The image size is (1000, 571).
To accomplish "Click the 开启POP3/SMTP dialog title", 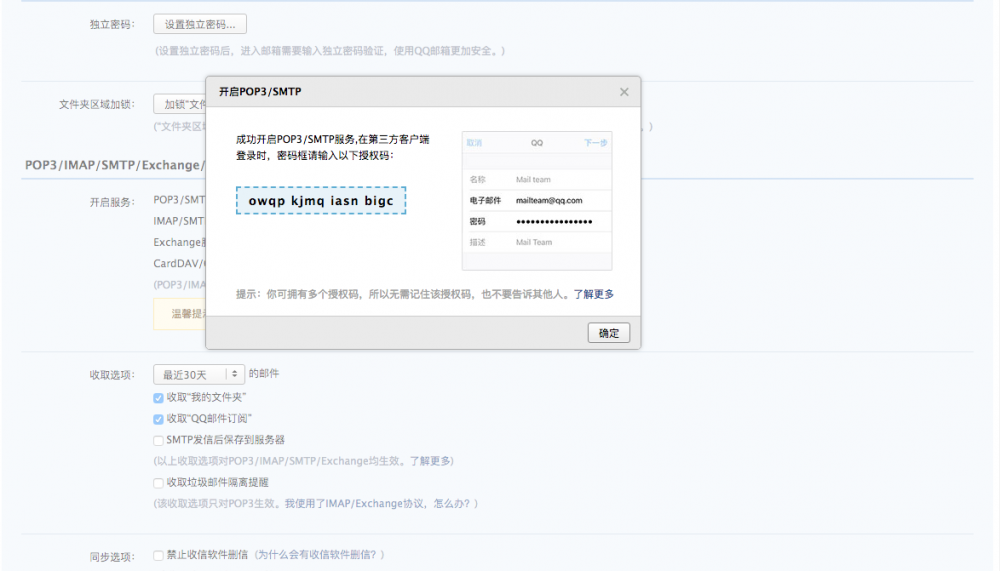I will (x=260, y=92).
